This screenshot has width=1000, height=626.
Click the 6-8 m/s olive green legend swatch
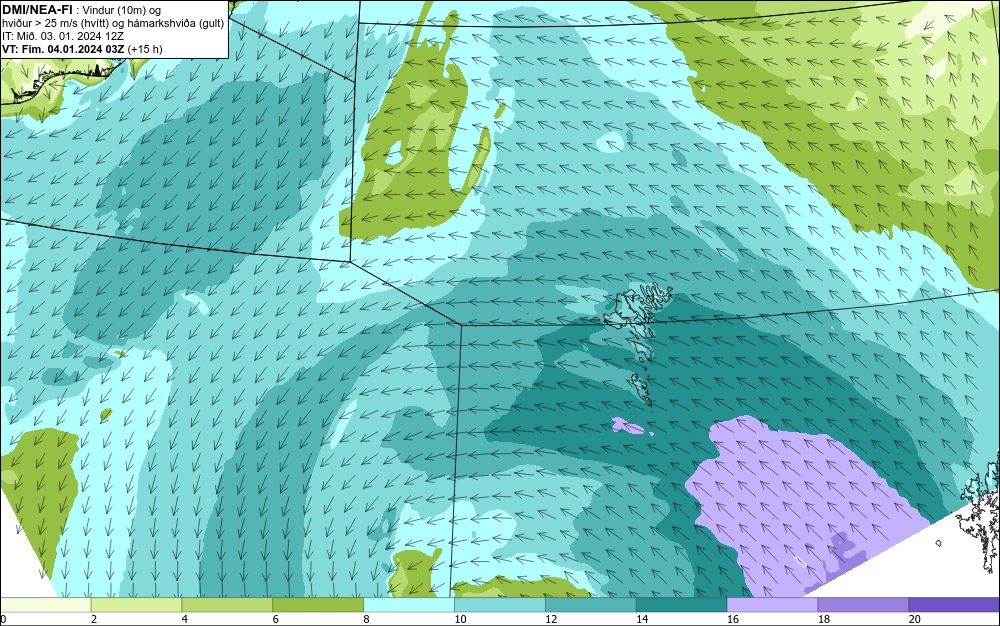[x=318, y=605]
